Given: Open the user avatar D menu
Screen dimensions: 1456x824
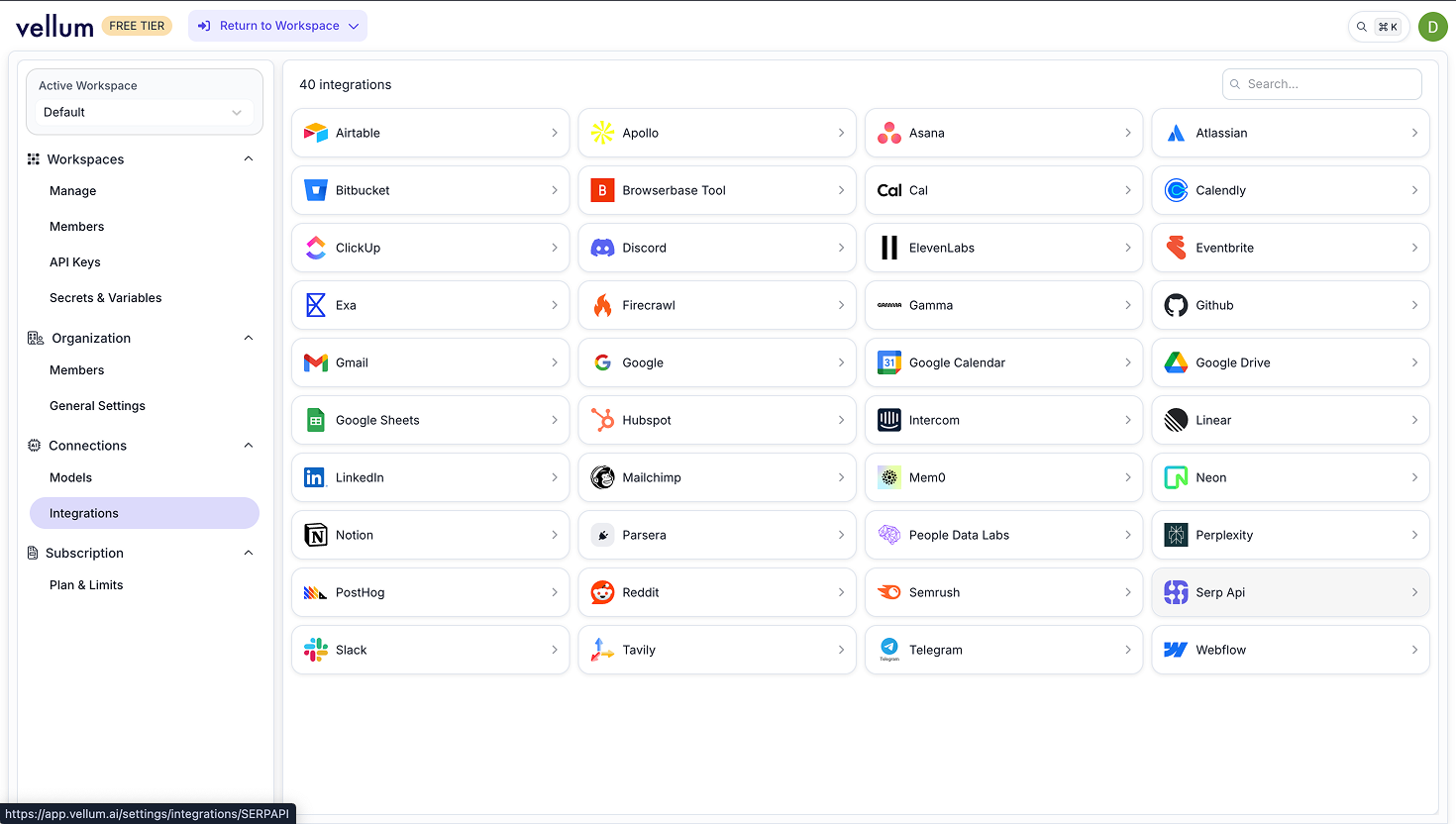Looking at the screenshot, I should coord(1432,27).
